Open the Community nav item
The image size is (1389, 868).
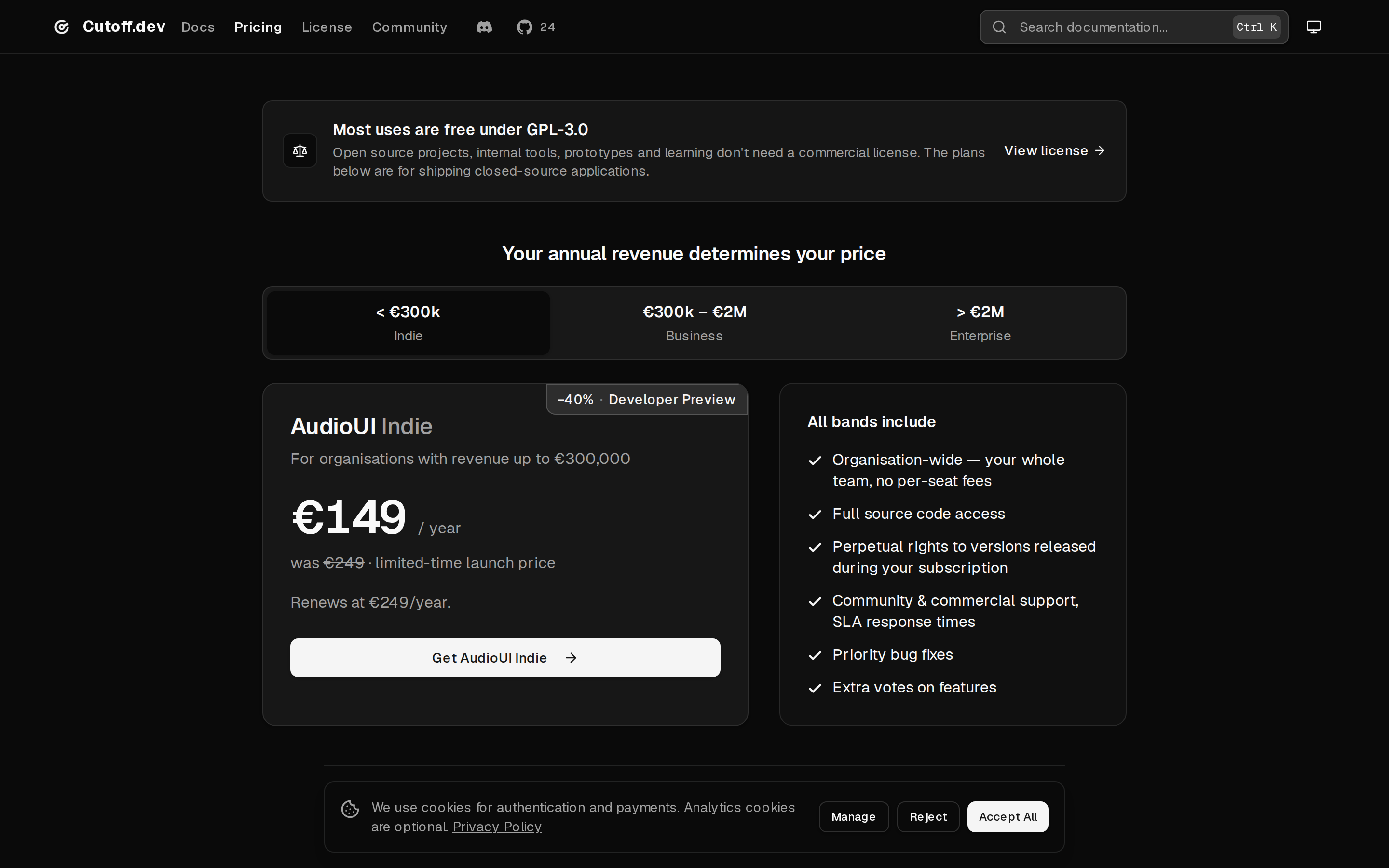point(409,27)
